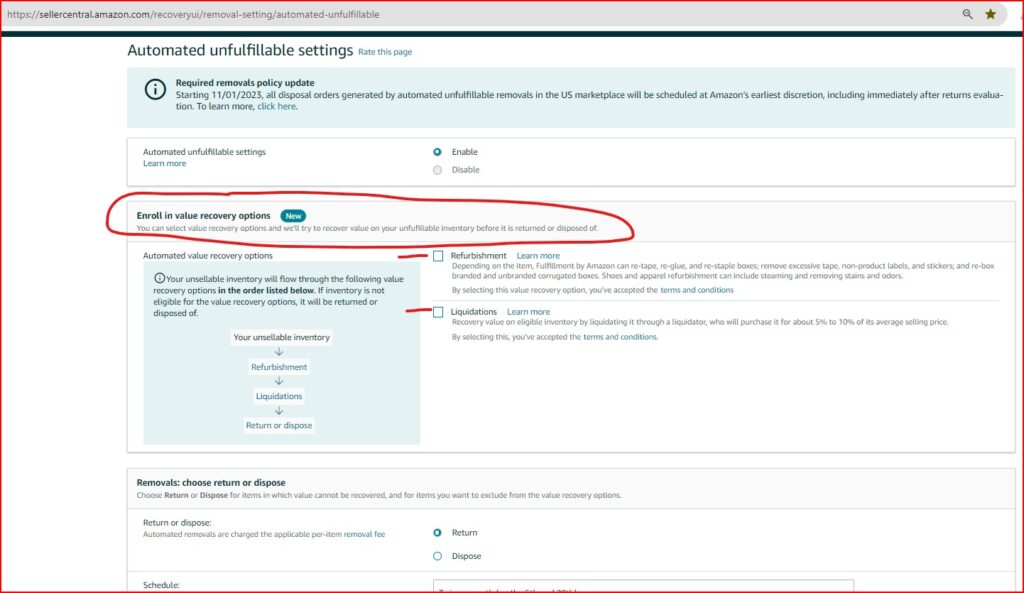Open Learn more next to Liquidations
This screenshot has height=593, width=1024.
click(528, 312)
